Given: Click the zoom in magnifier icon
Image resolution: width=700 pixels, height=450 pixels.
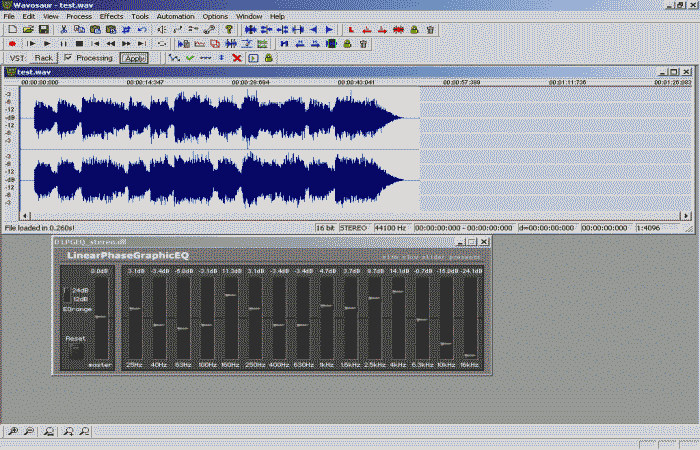Looking at the screenshot, I should (x=11, y=431).
